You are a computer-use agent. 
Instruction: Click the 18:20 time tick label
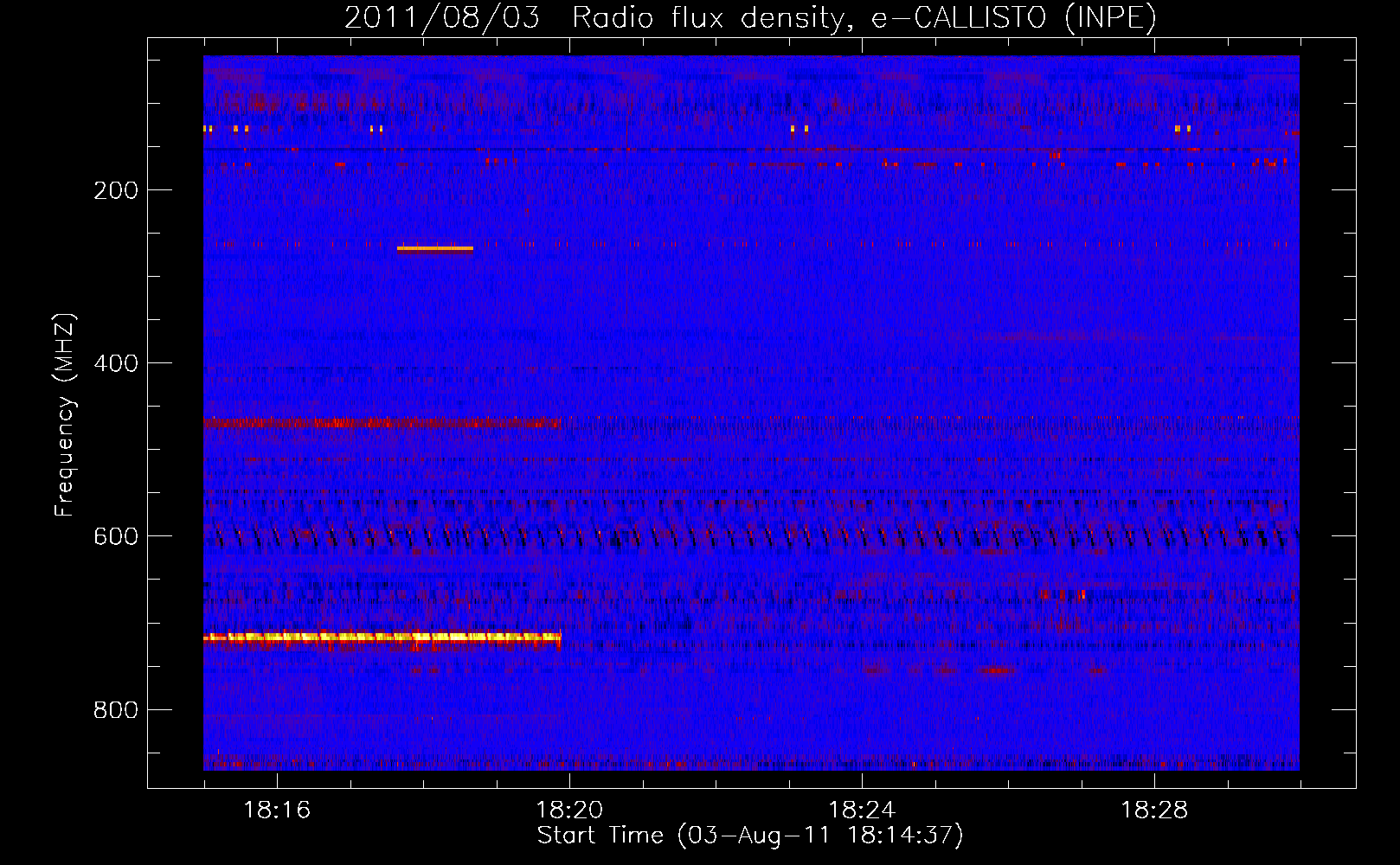pos(569,811)
